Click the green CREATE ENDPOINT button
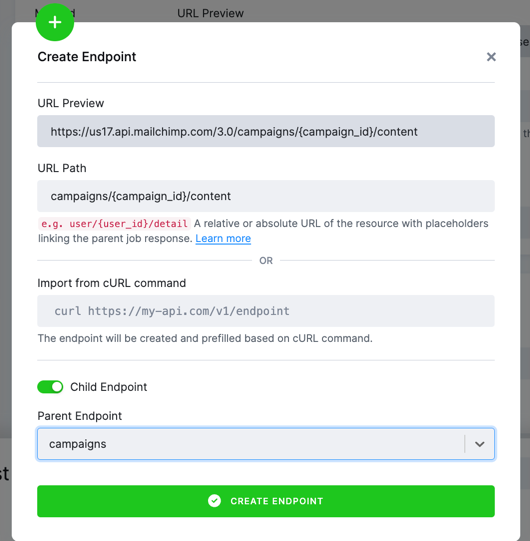This screenshot has width=530, height=541. [266, 501]
